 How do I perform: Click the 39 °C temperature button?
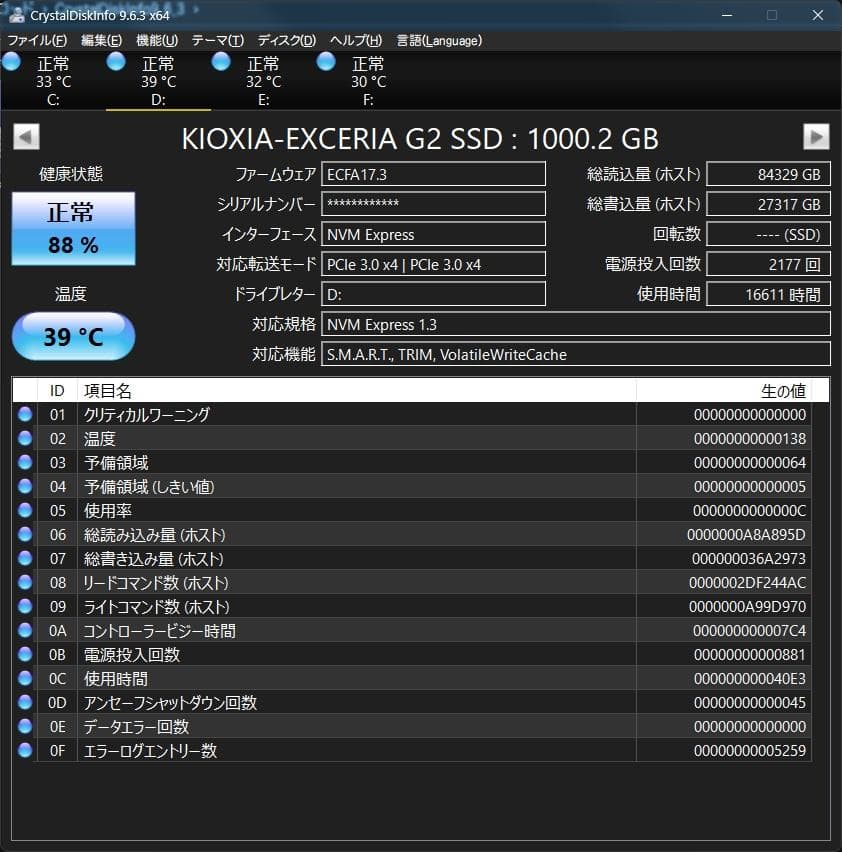tap(73, 336)
